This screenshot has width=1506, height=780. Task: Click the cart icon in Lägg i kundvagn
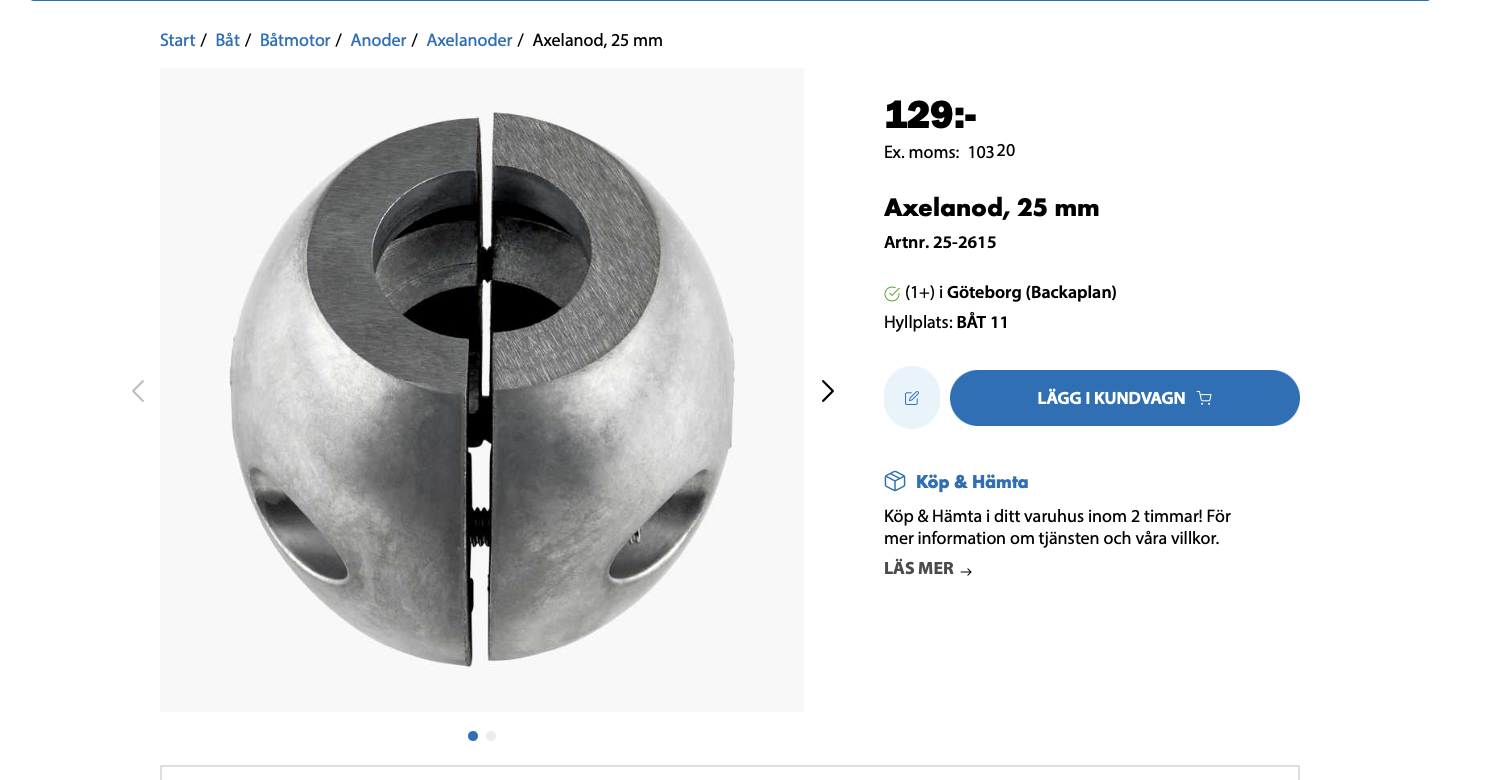click(x=1204, y=398)
